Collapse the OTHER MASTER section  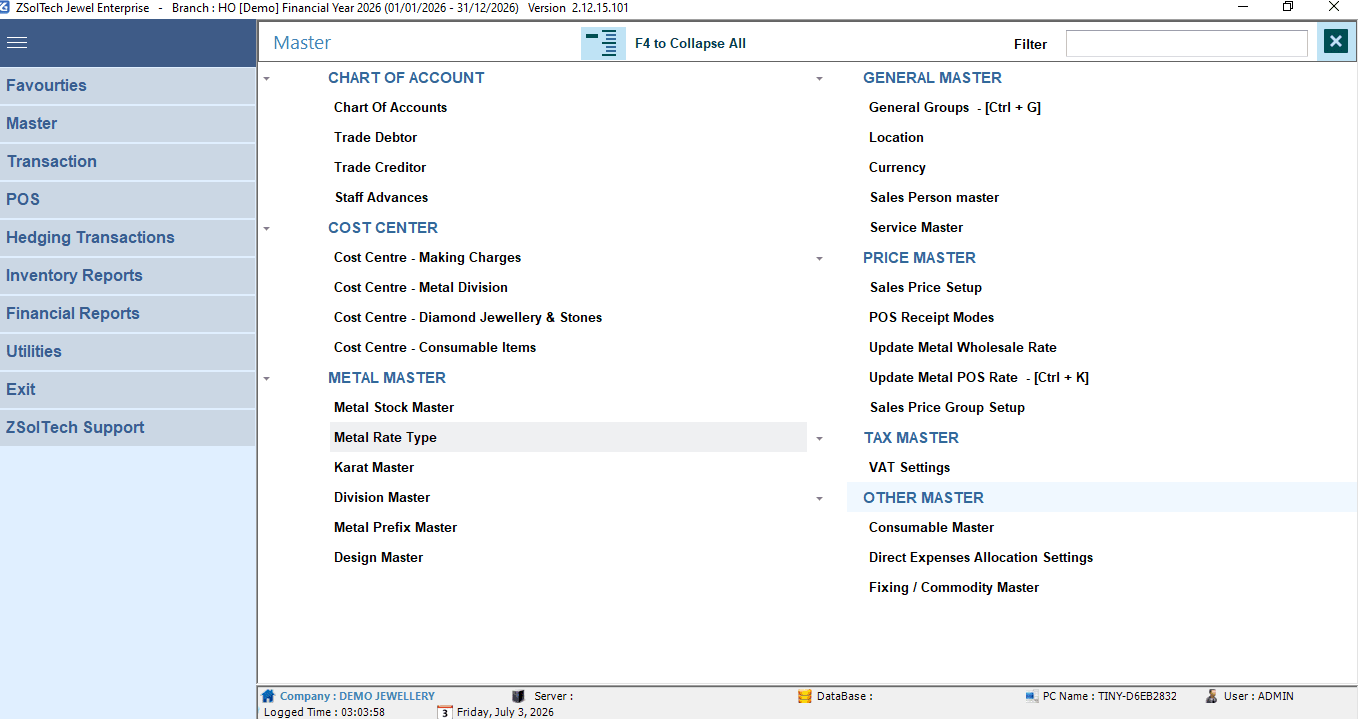[819, 498]
